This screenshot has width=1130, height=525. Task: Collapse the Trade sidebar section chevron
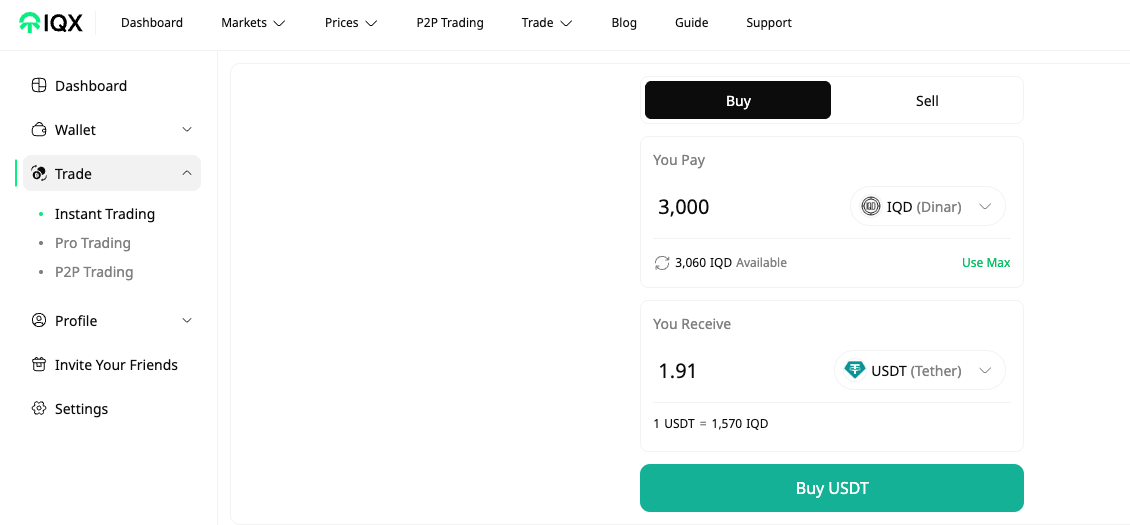[187, 173]
